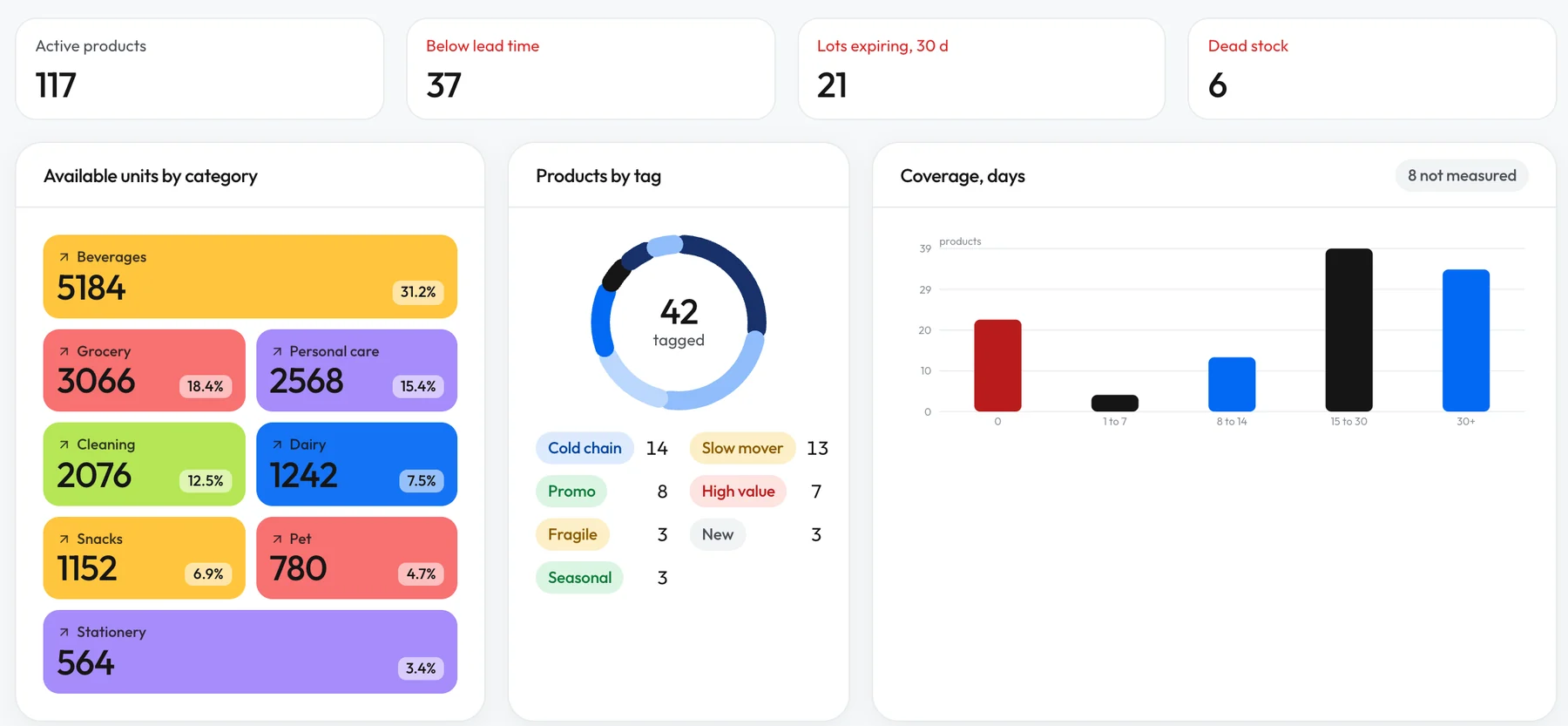Click the Cold chain count "14"

click(657, 448)
